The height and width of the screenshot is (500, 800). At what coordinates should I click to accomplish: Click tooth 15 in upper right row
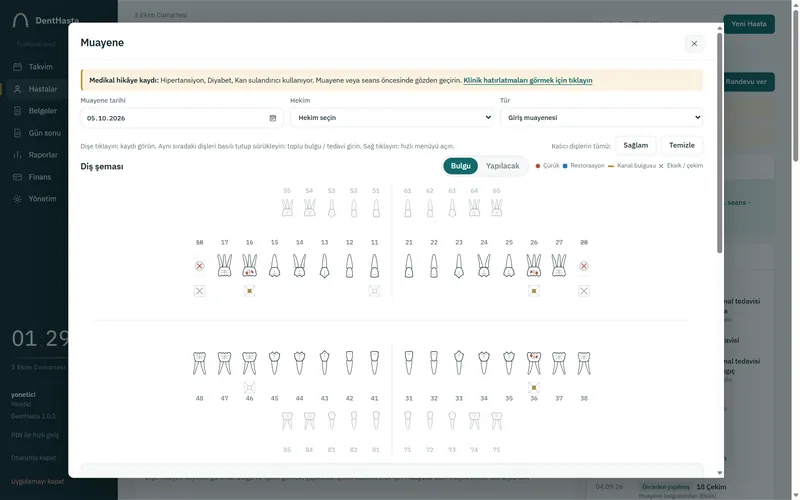274,266
